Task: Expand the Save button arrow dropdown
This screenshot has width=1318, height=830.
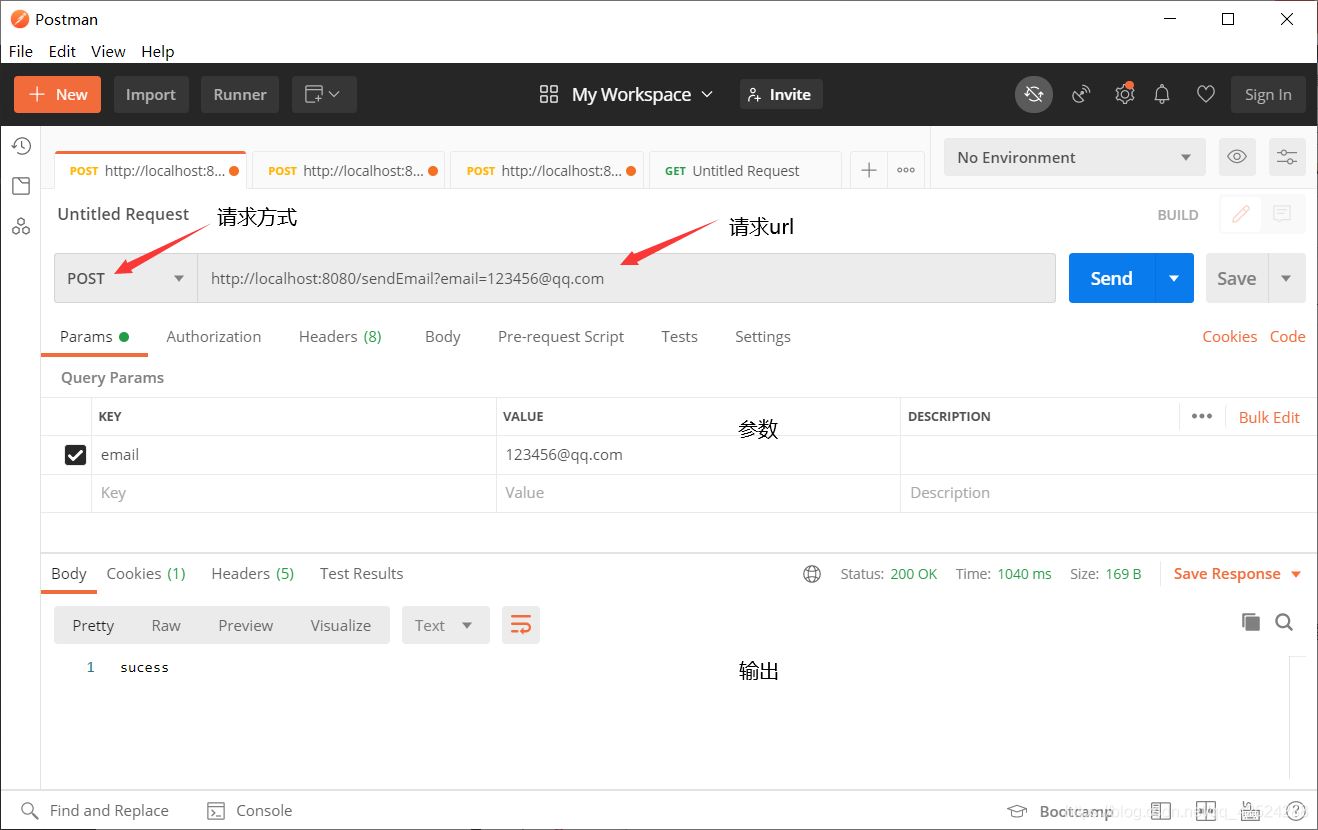Action: pyautogui.click(x=1287, y=278)
